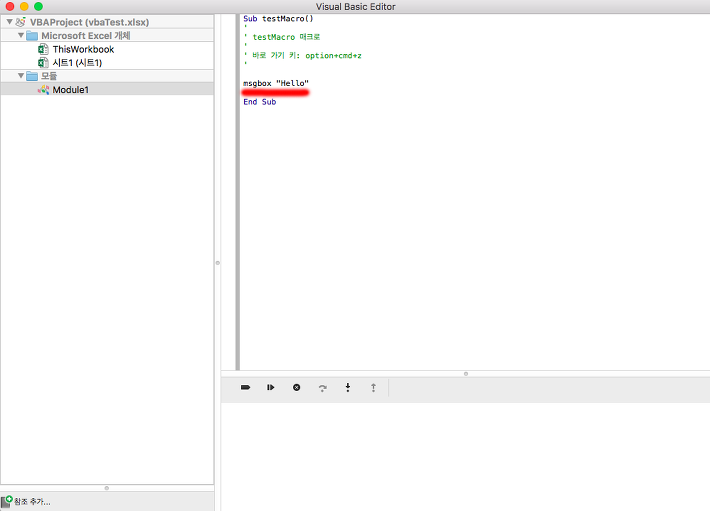Collapse the Microsoft Excel 개체 folder
710x511 pixels.
pyautogui.click(x=21, y=35)
